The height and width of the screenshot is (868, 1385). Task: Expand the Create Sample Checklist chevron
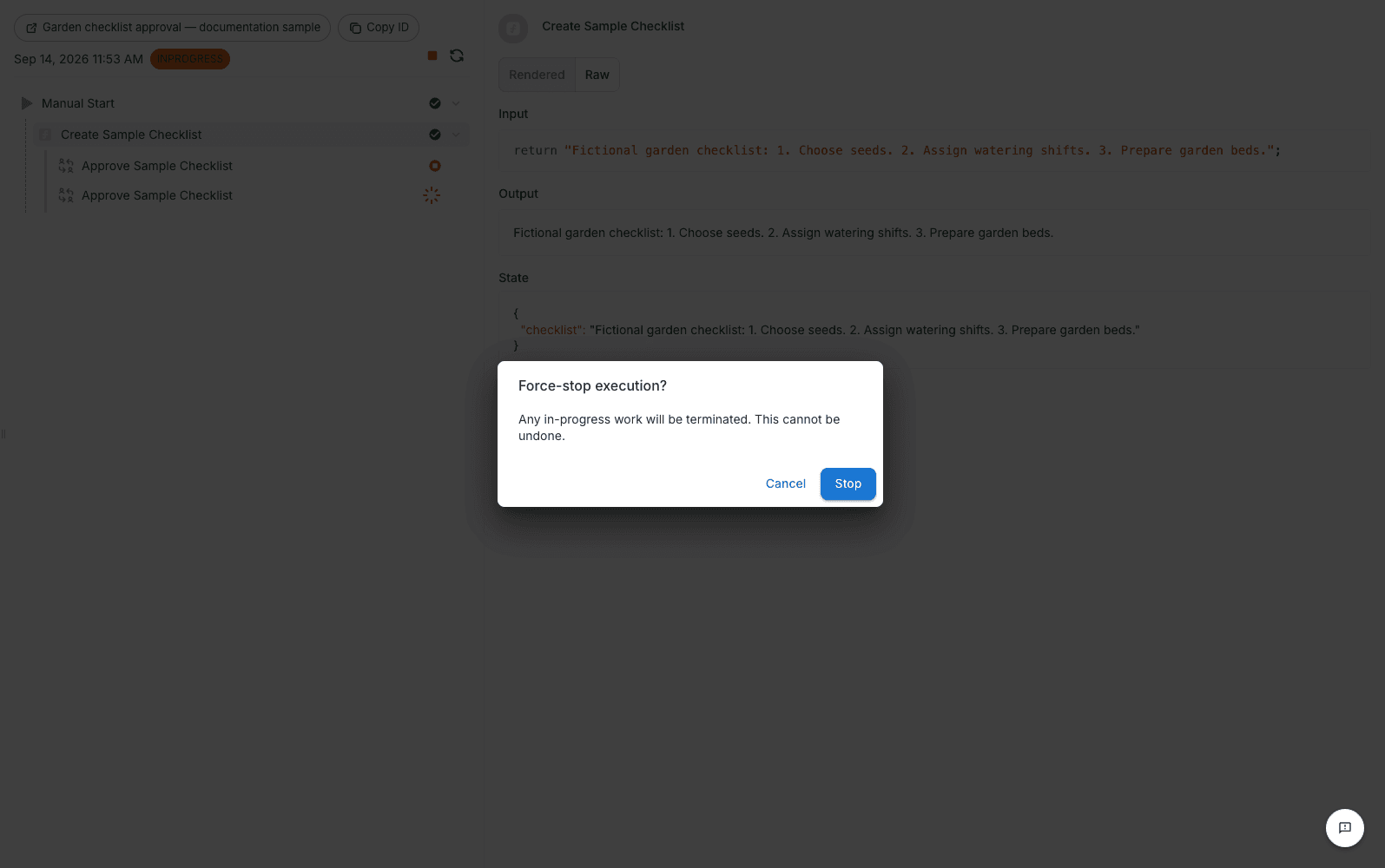[456, 135]
